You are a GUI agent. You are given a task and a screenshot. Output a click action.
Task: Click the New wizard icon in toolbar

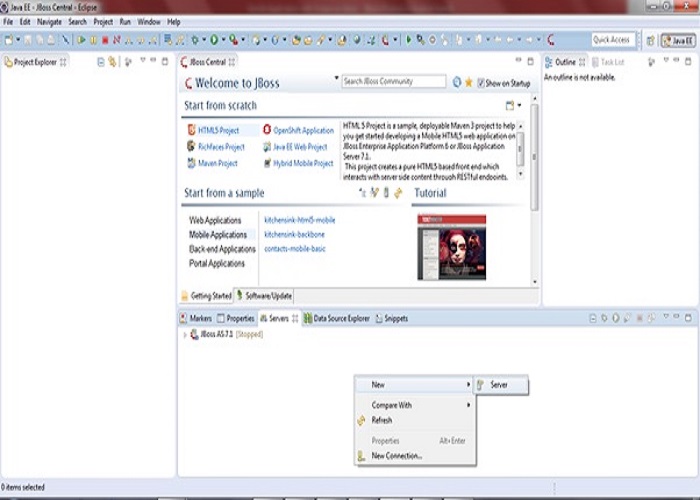(x=9, y=40)
